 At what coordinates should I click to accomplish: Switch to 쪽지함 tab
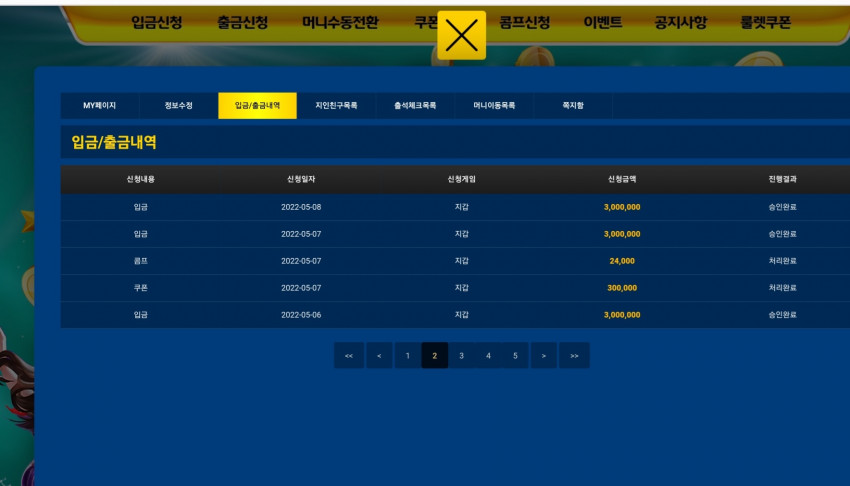point(573,106)
